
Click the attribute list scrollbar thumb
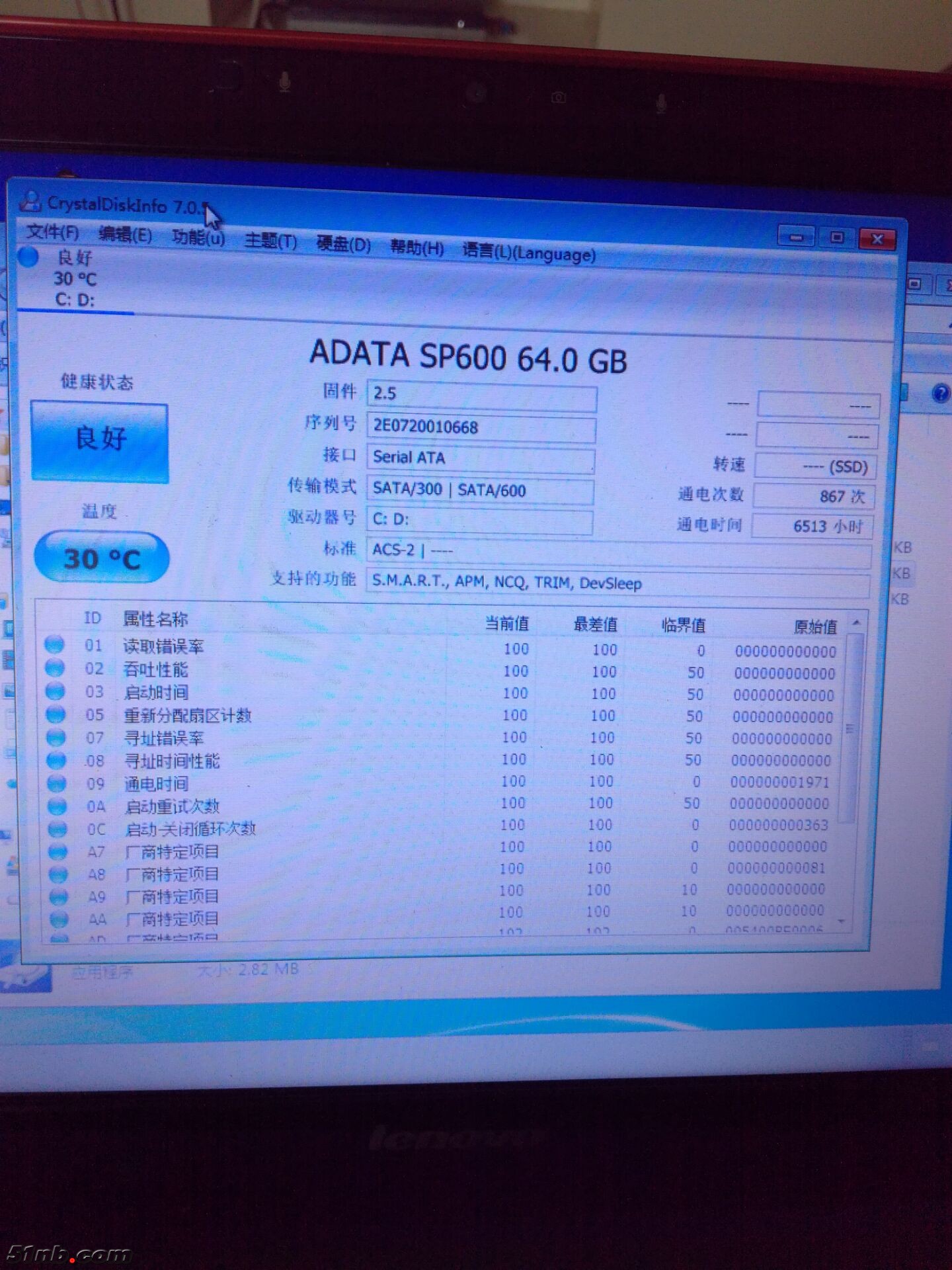pos(852,728)
